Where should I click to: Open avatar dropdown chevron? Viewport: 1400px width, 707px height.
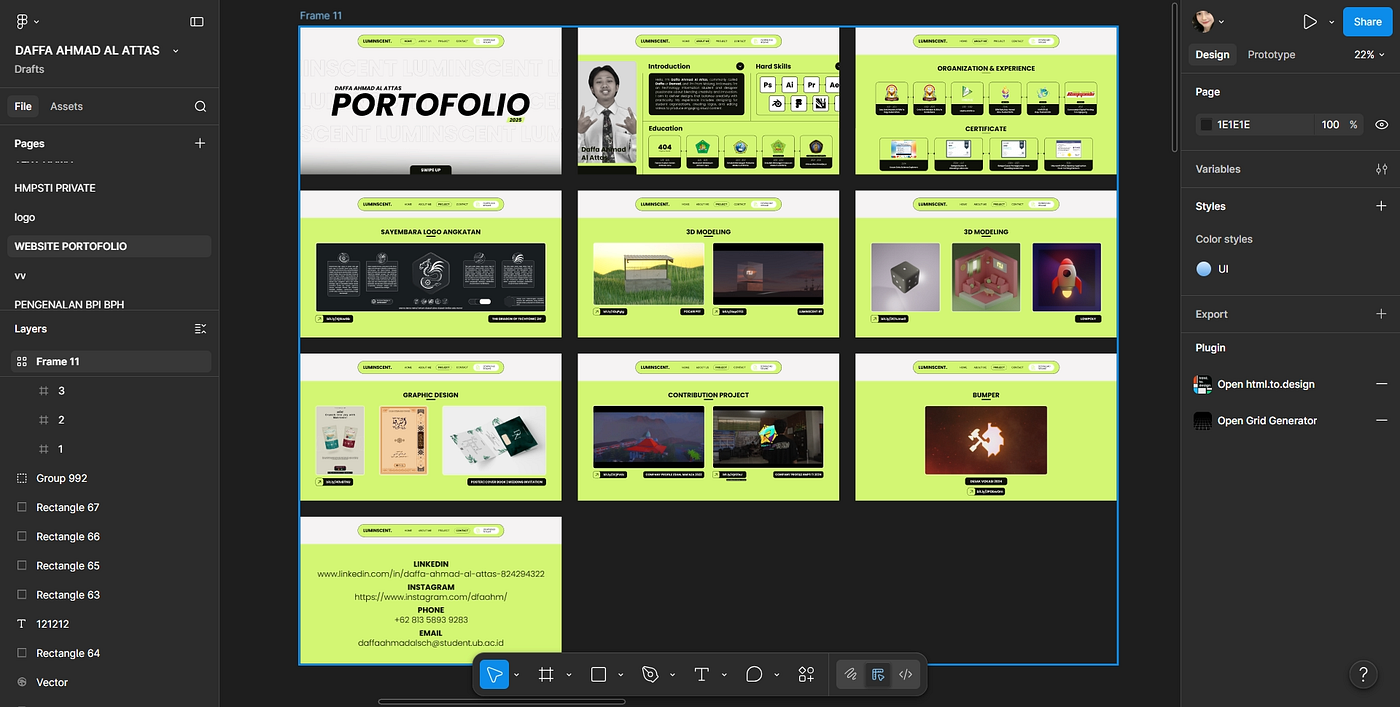[x=1221, y=21]
